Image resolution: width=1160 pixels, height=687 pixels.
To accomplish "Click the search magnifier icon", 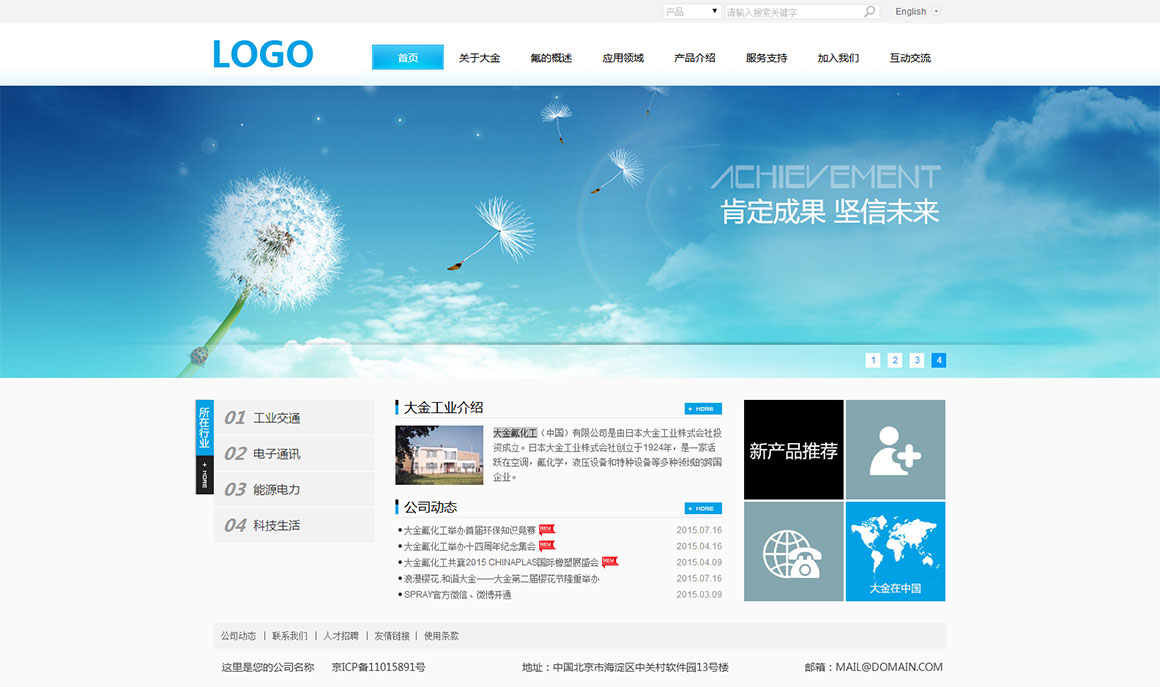I will coord(869,12).
